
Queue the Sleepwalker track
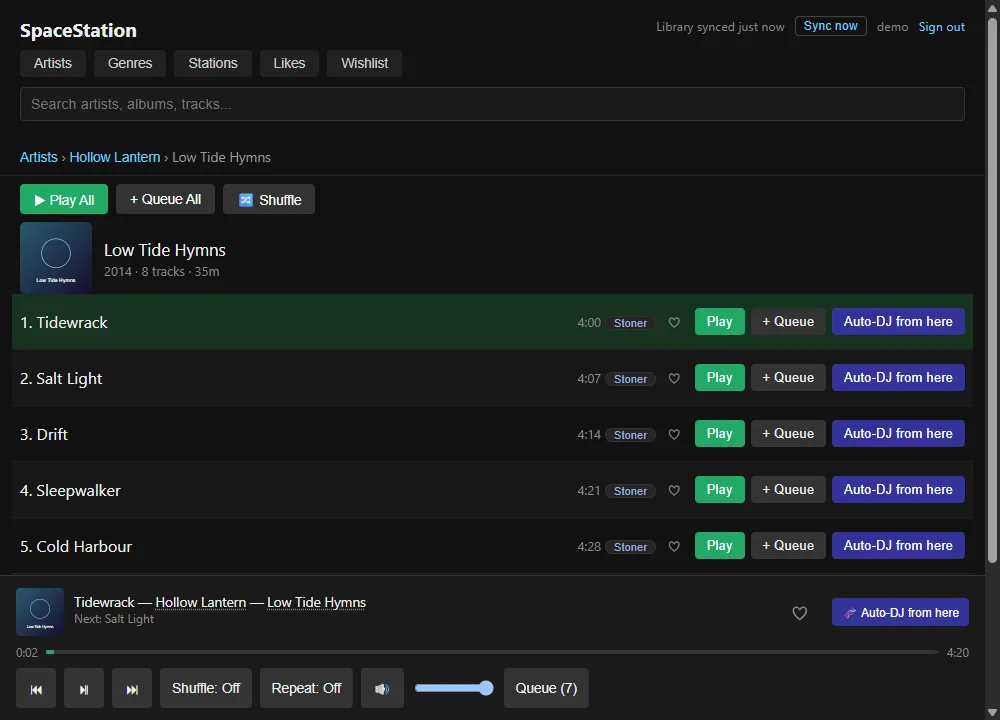[788, 490]
